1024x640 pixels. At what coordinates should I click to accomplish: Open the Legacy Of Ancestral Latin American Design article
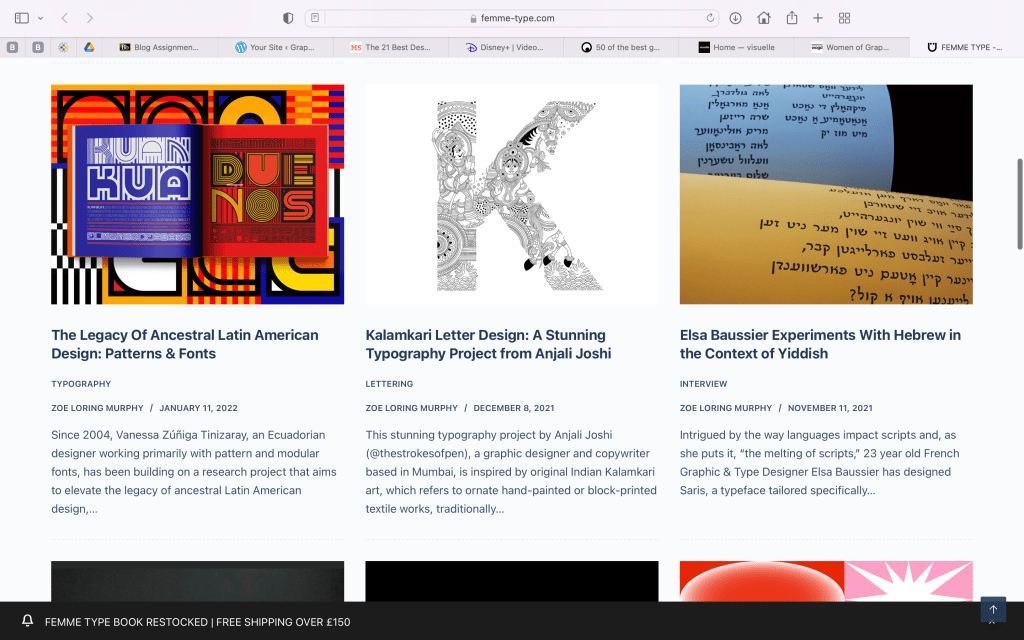pyautogui.click(x=185, y=344)
